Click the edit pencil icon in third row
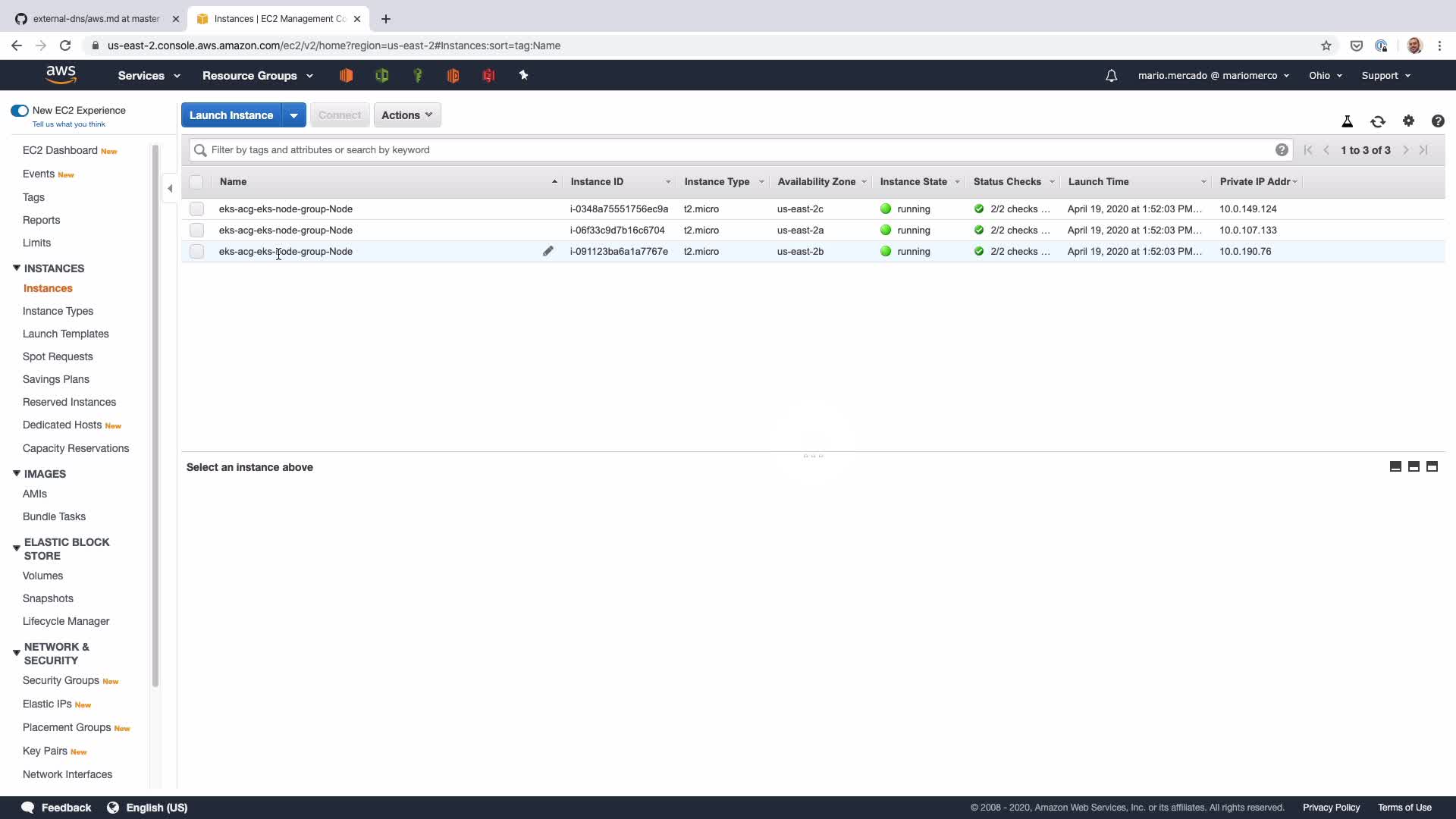1456x819 pixels. pos(548,251)
